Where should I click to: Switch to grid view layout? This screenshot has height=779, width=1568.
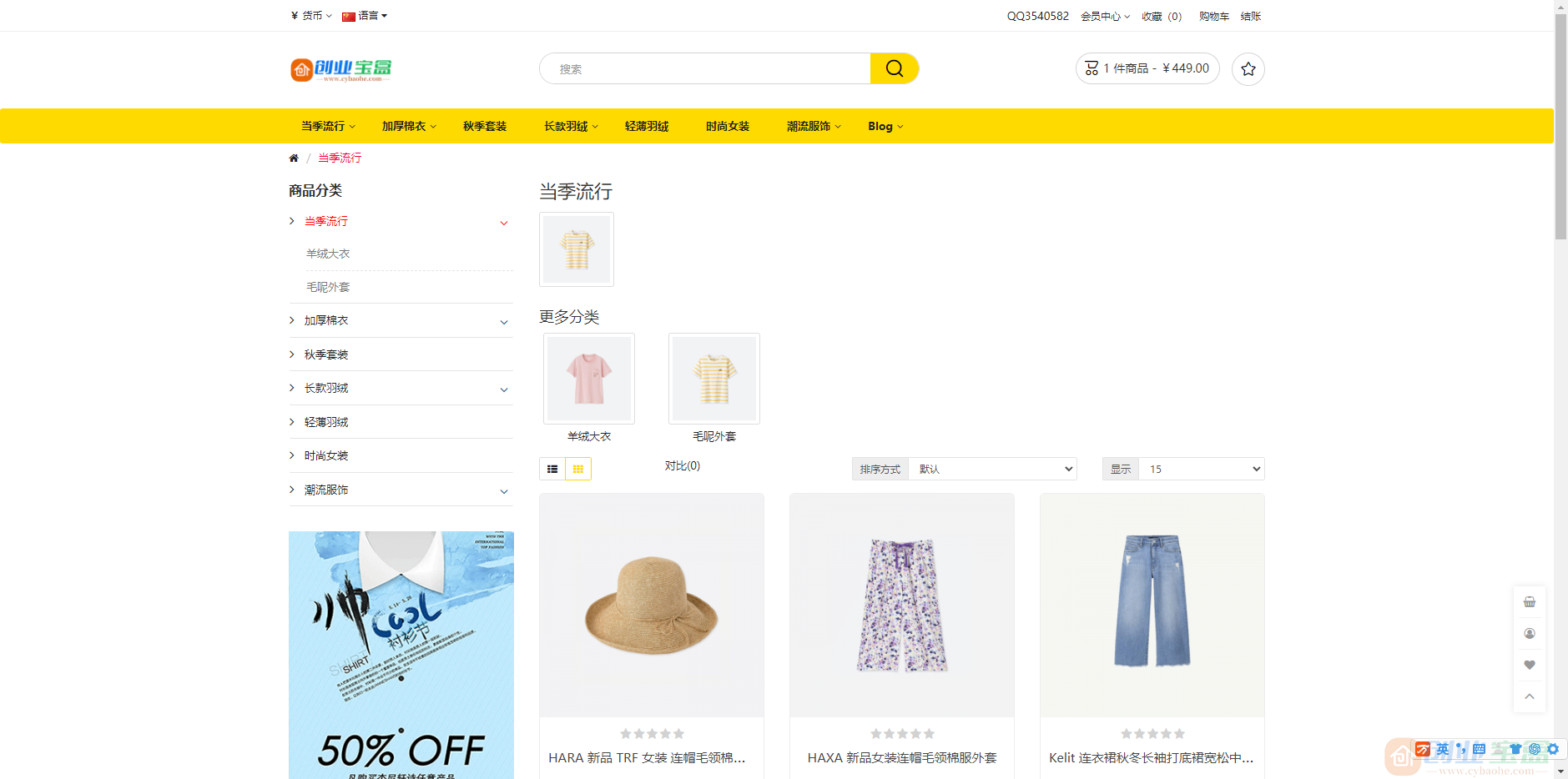577,470
